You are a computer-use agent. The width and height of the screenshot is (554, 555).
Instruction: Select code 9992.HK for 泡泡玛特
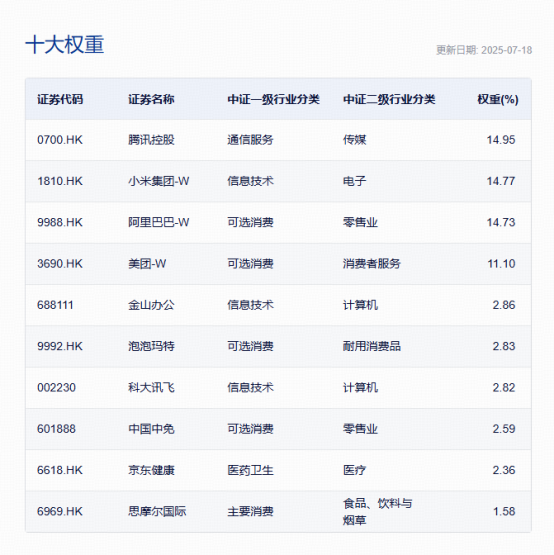60,346
